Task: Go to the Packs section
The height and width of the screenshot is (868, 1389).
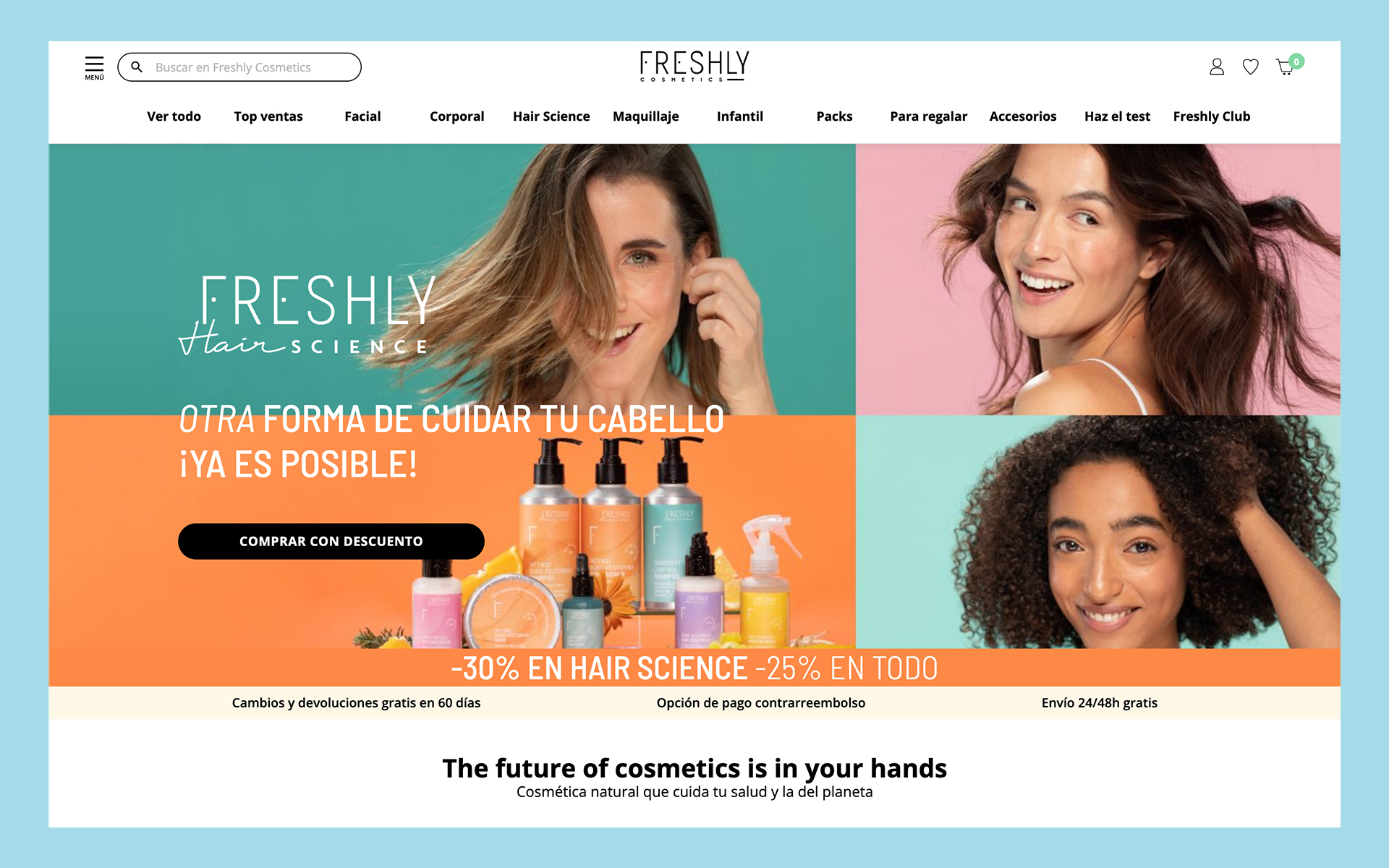Action: pyautogui.click(x=834, y=116)
